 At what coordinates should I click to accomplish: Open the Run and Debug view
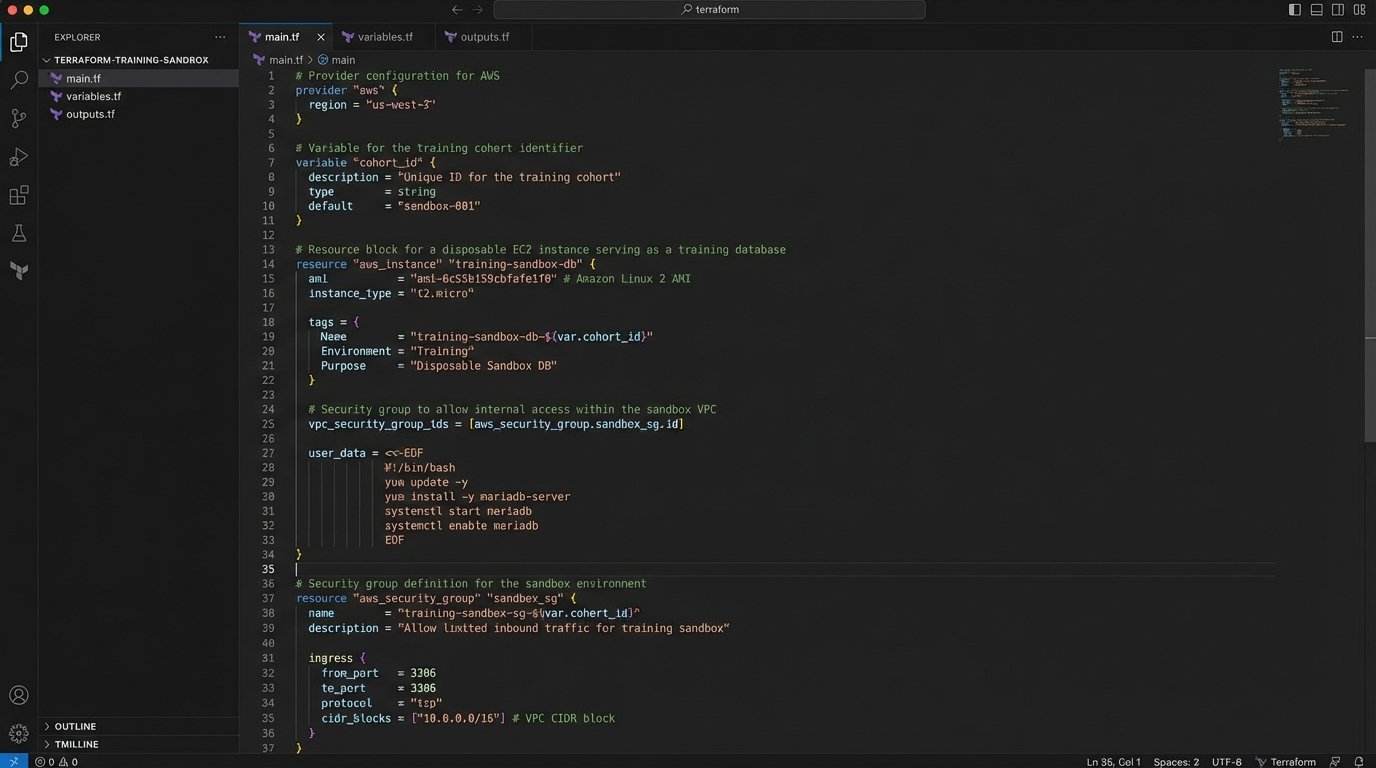(18, 157)
